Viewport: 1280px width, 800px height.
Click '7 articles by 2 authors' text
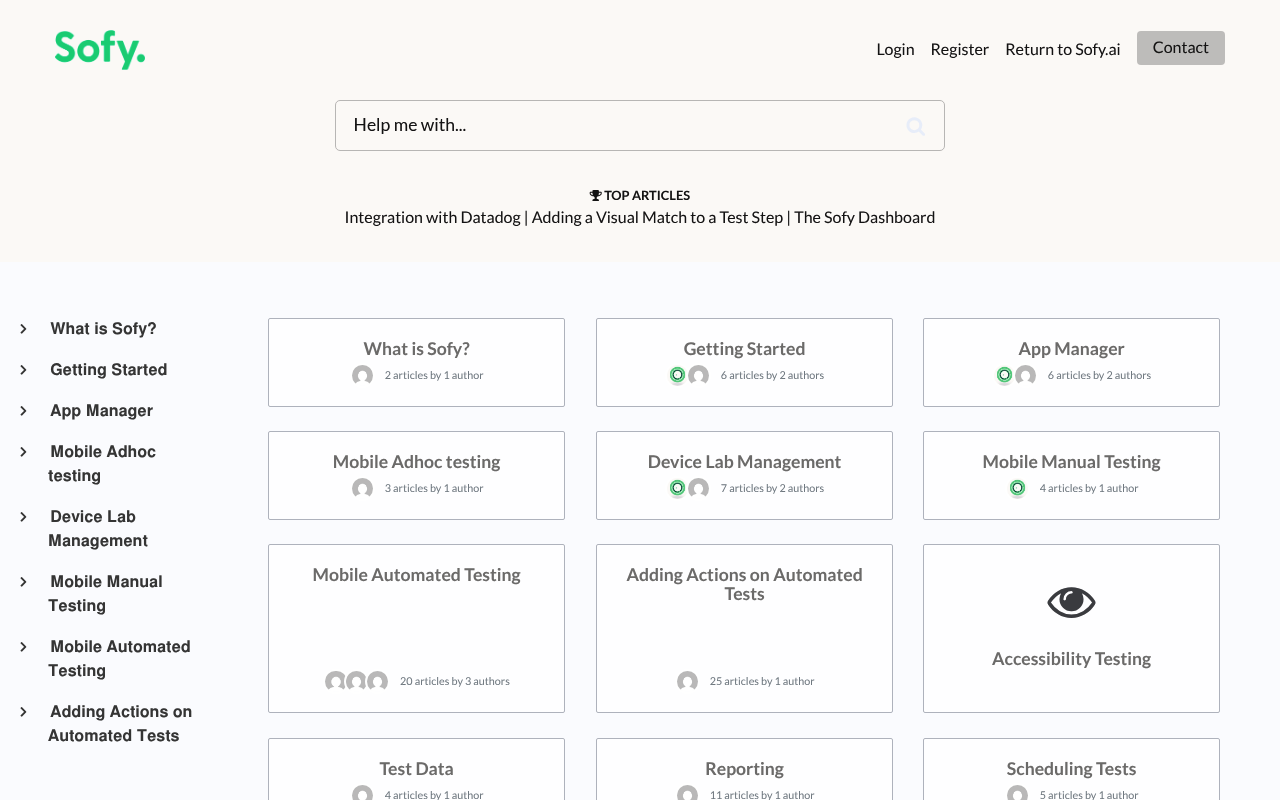tap(772, 488)
